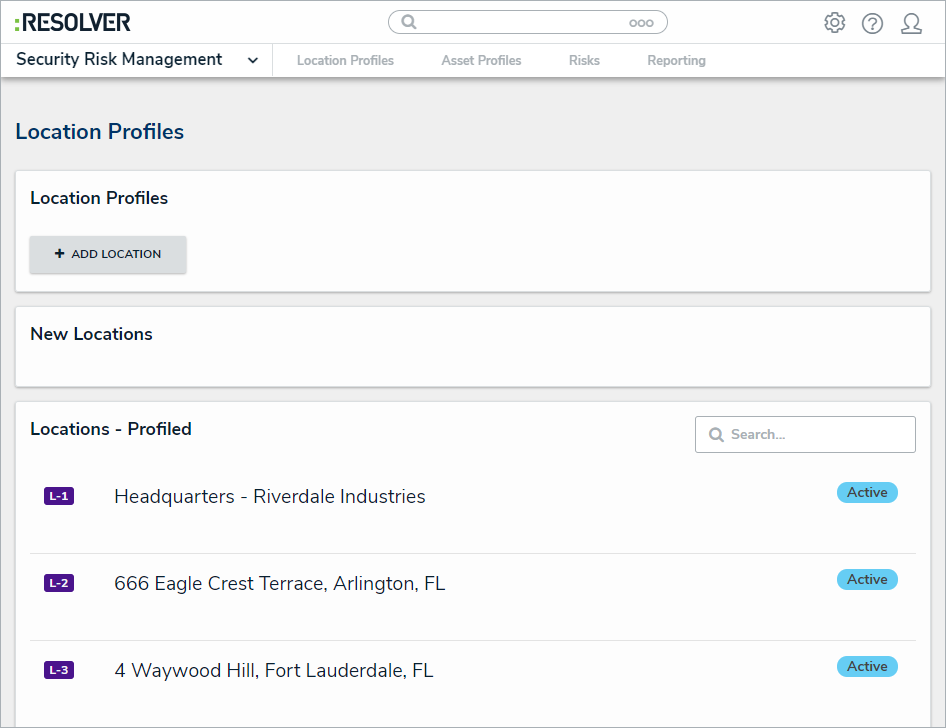
Task: Select 4 Waywood Hill, Fort Lauderdale location
Action: coord(274,671)
